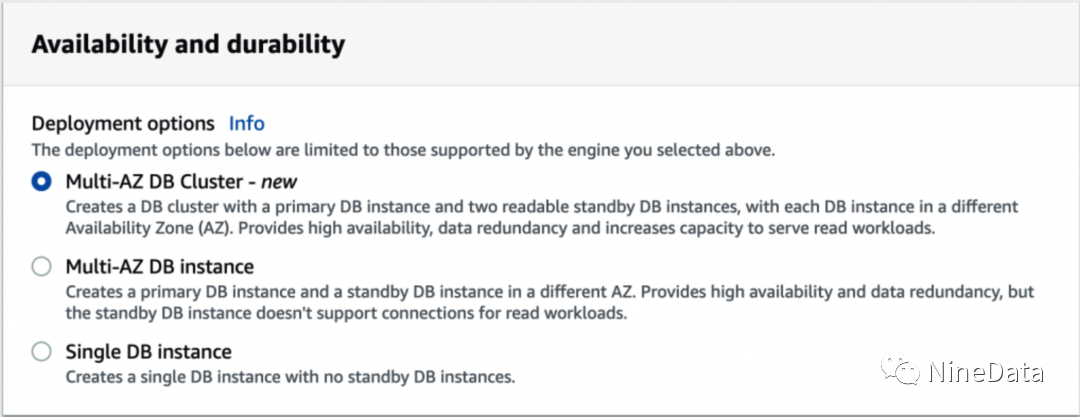
Task: Click blank panel area left of NineData watermark
Action: (700, 373)
